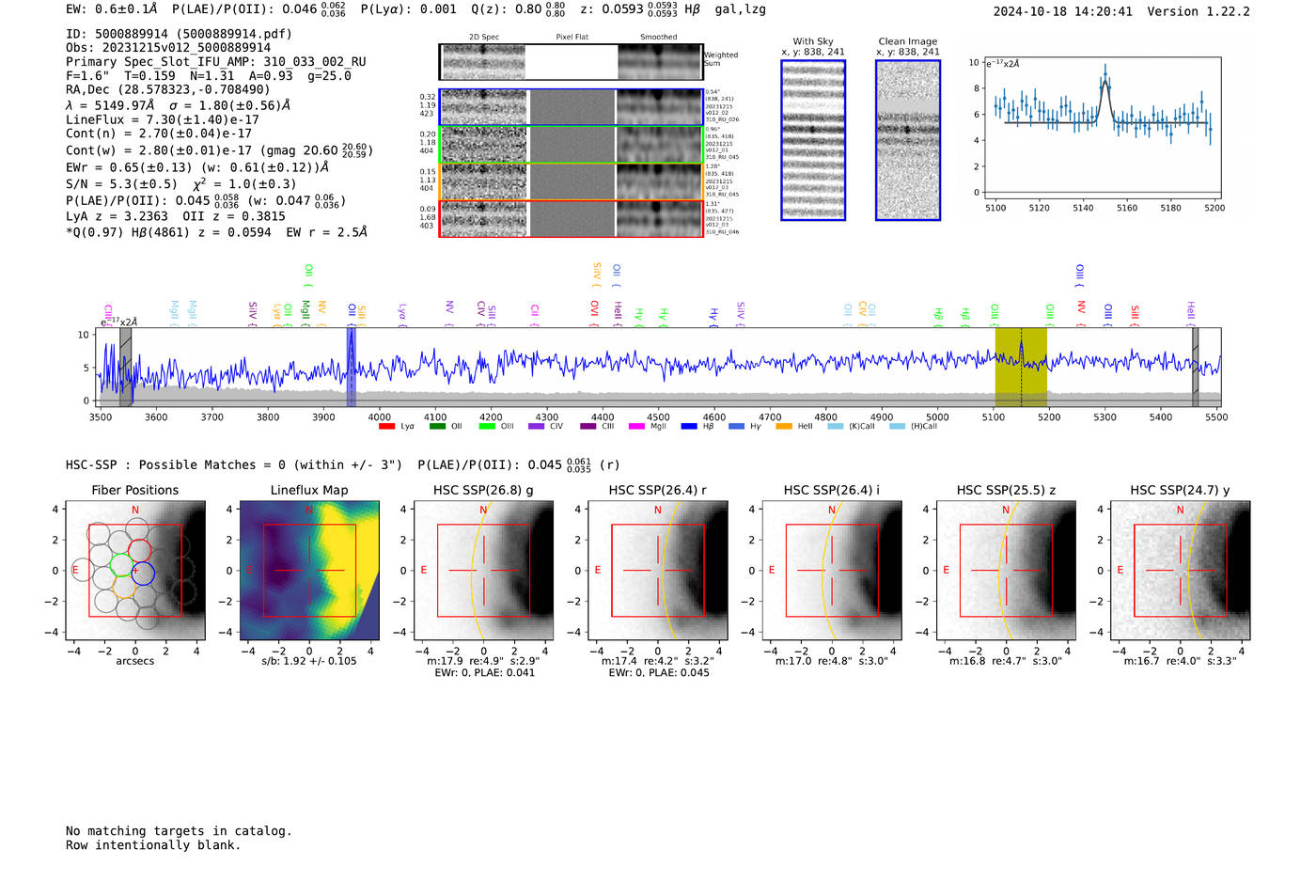The width and height of the screenshot is (1316, 896).
Task: Click the gray hatched band near 5460Å
Action: [1196, 367]
